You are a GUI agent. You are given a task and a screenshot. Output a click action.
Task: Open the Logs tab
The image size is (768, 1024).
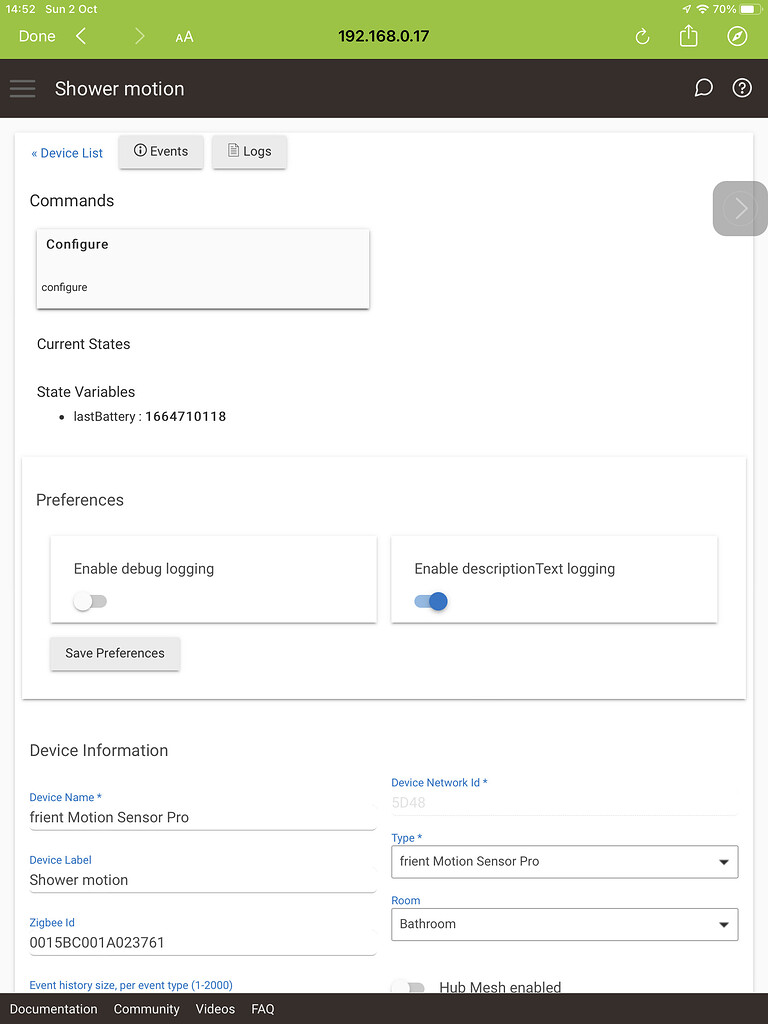(249, 152)
